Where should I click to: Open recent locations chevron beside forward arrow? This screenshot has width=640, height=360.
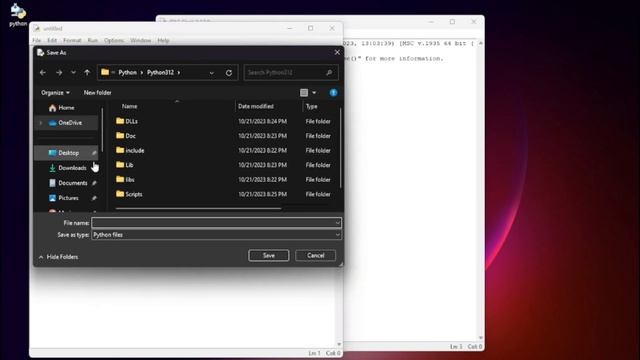click(73, 73)
